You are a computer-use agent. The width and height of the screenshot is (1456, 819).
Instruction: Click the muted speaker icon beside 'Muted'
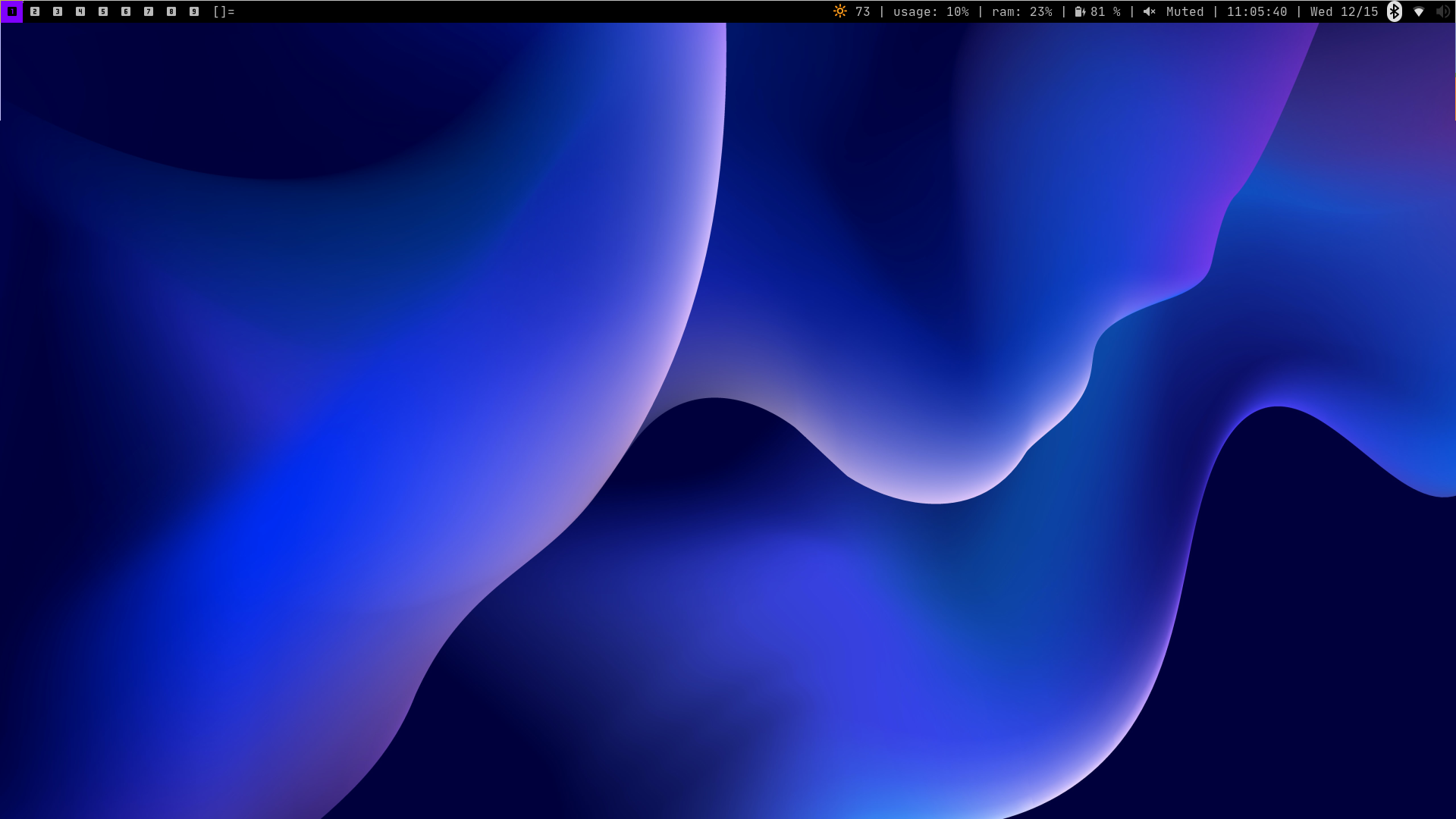[1150, 11]
